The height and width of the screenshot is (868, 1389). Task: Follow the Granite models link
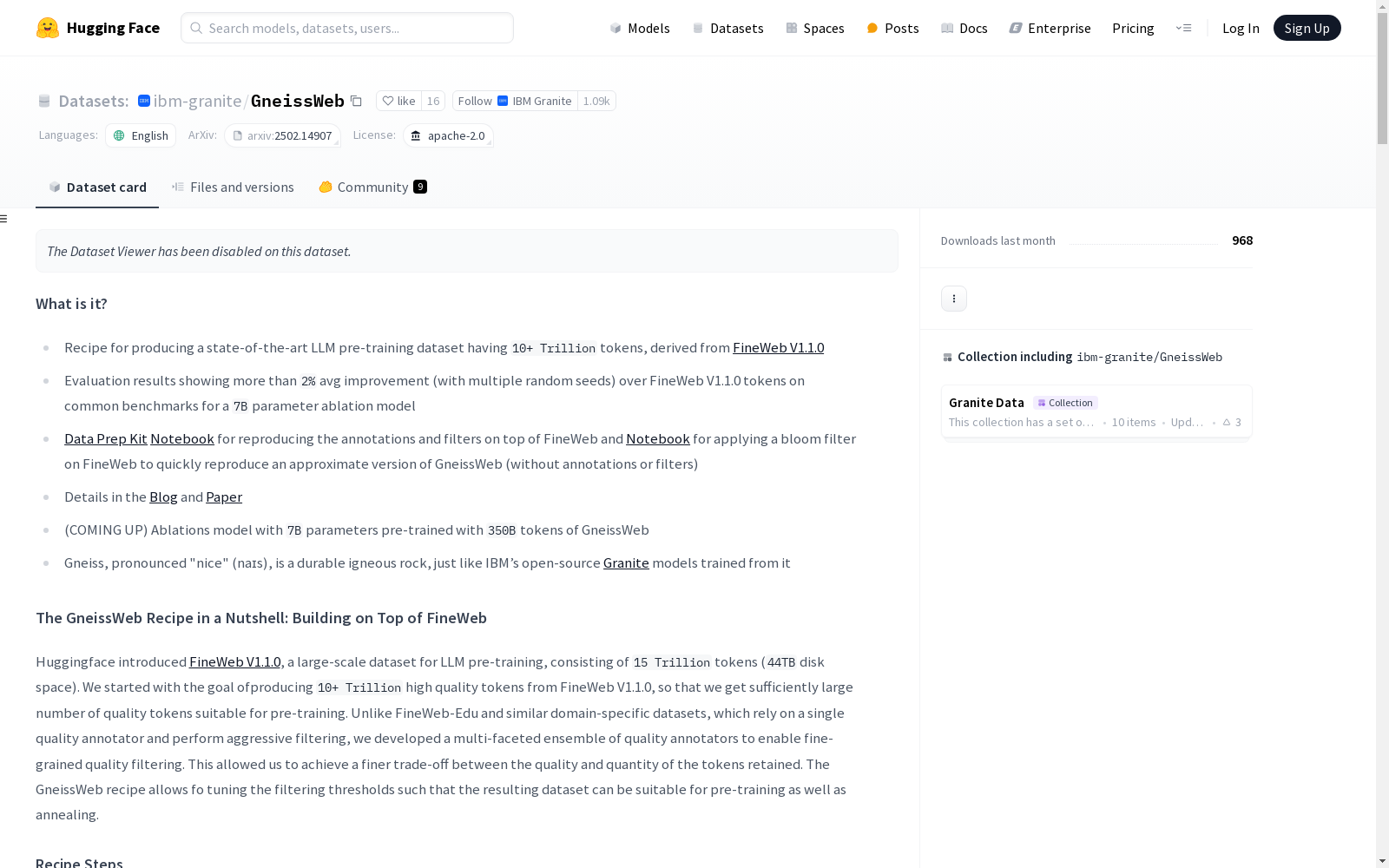point(626,563)
